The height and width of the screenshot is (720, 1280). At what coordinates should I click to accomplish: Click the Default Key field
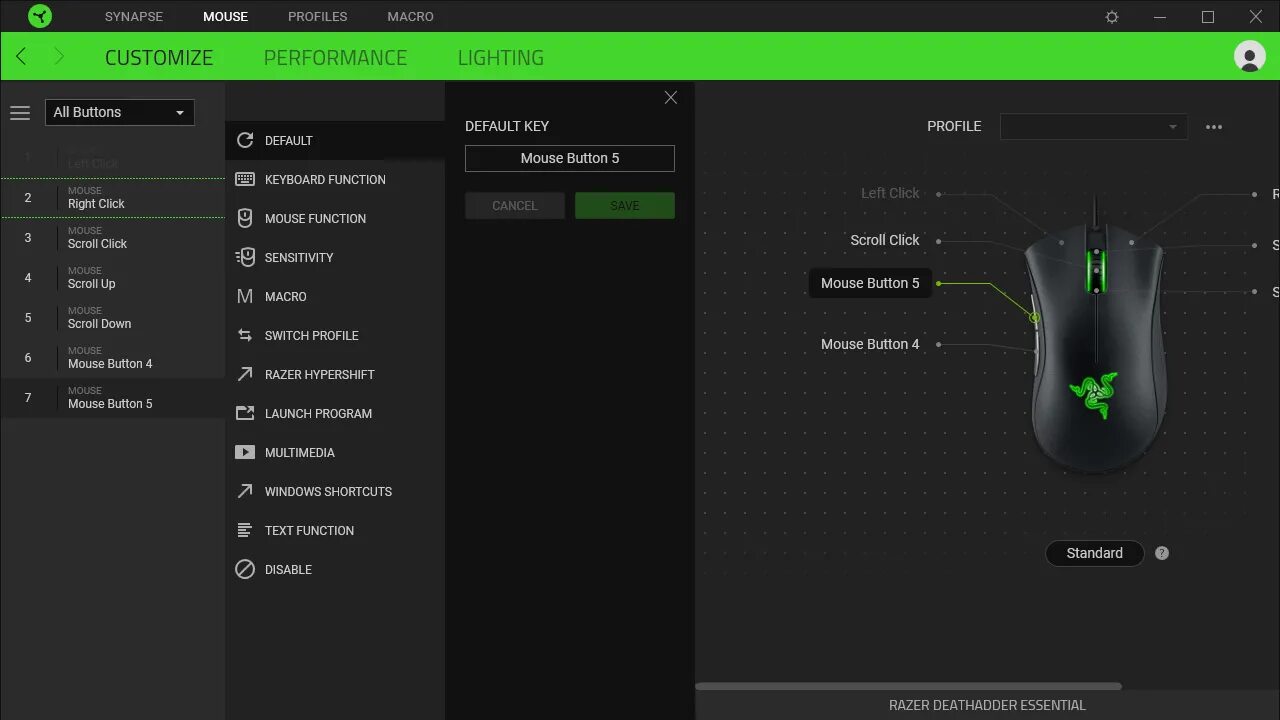pyautogui.click(x=570, y=158)
